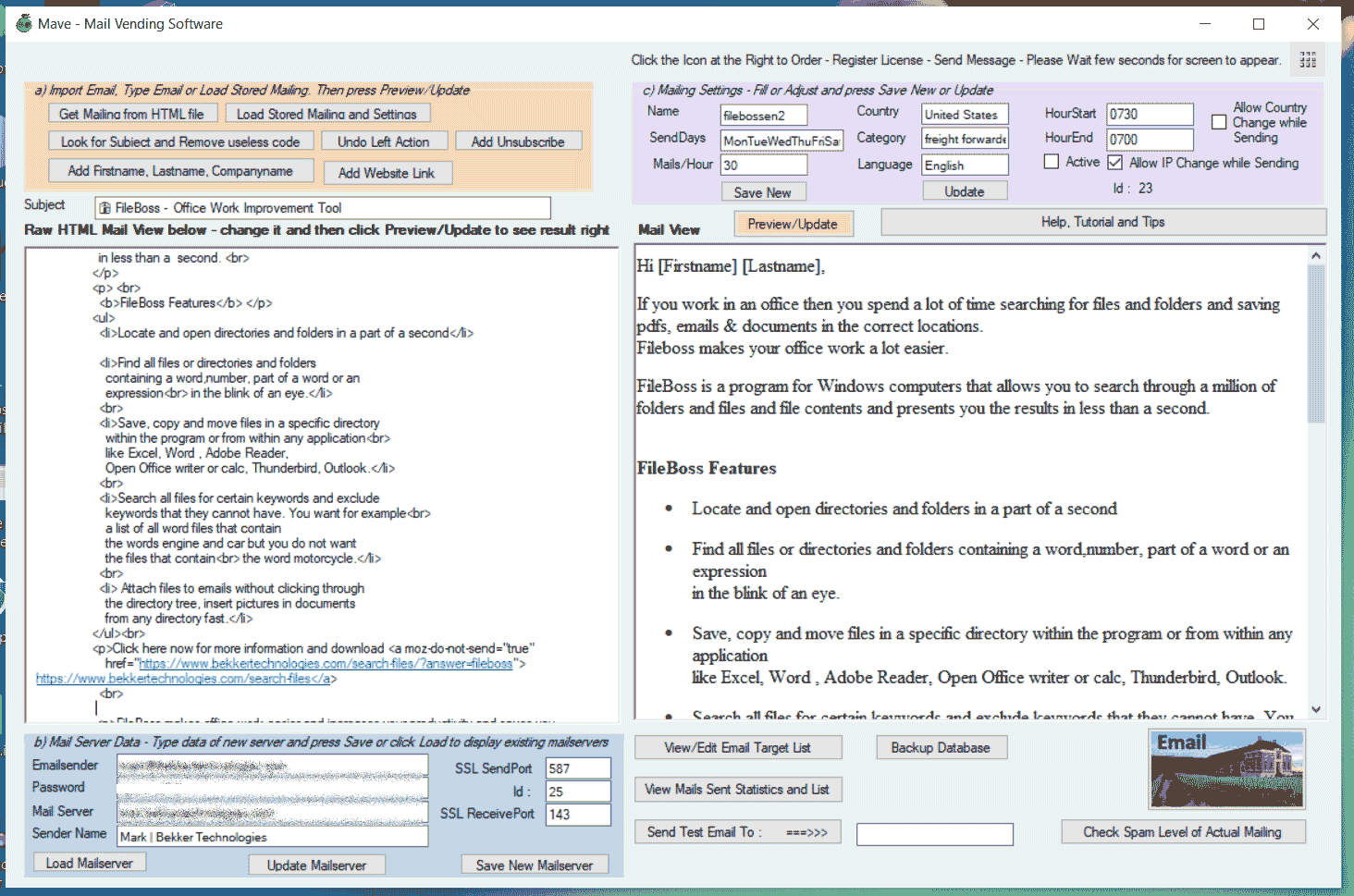Click the Add Unsubscribe button
The height and width of the screenshot is (896, 1354).
[518, 141]
